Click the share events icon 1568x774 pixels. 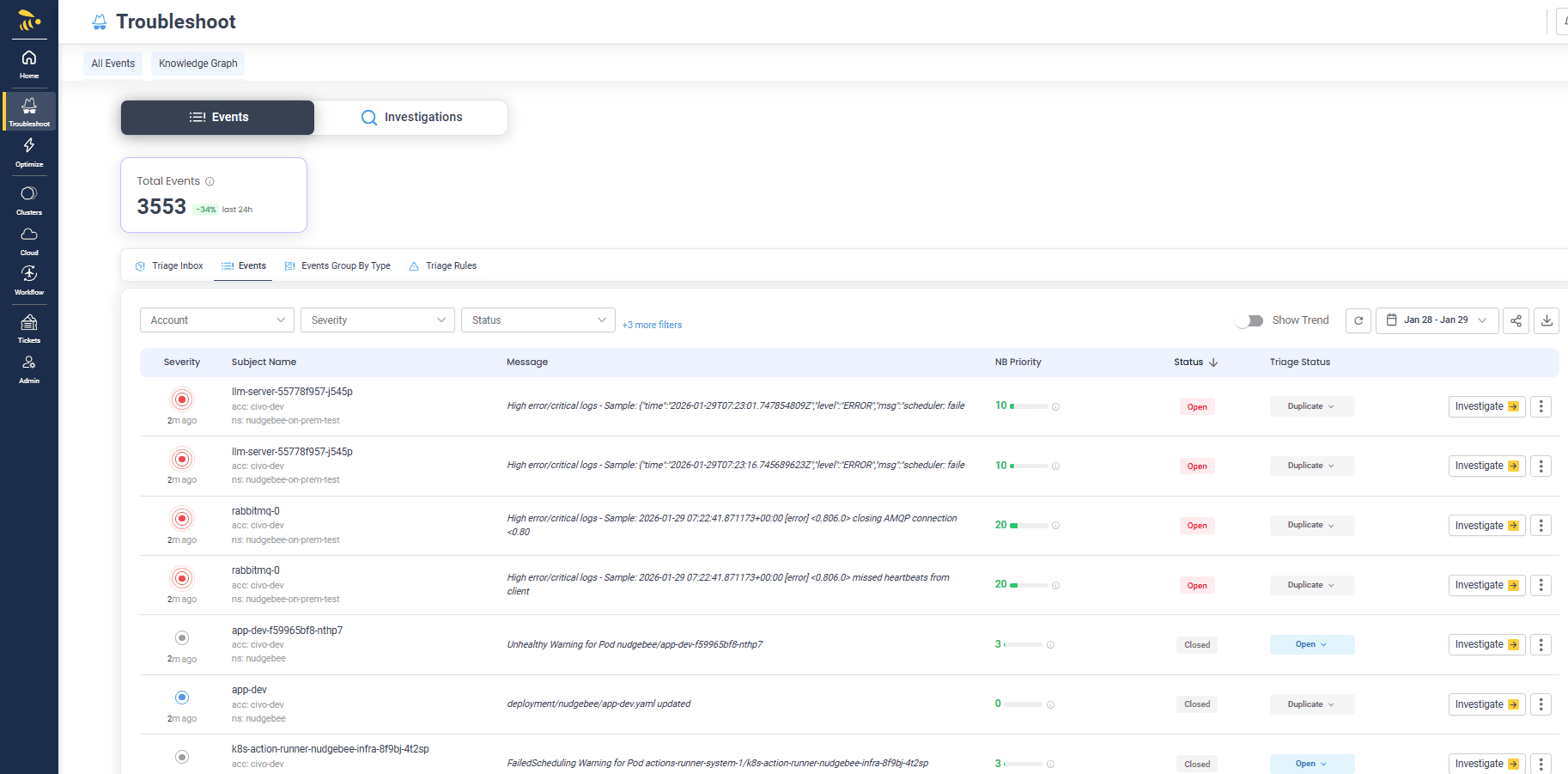1516,320
